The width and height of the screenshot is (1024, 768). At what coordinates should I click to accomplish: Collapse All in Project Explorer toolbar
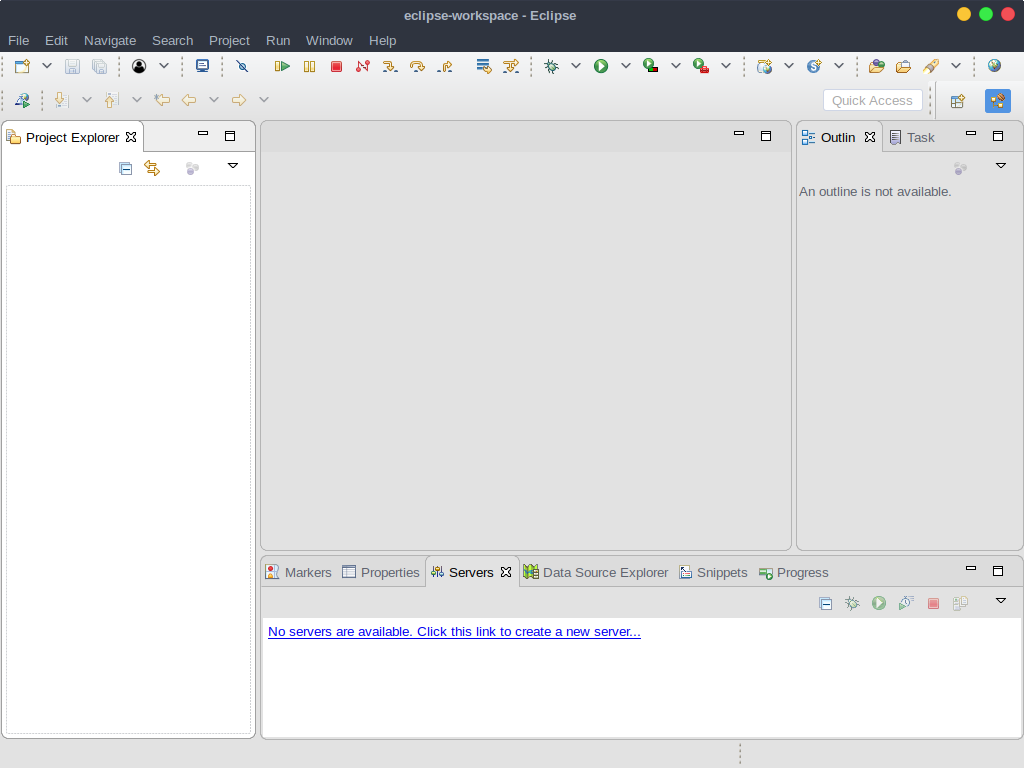(125, 168)
